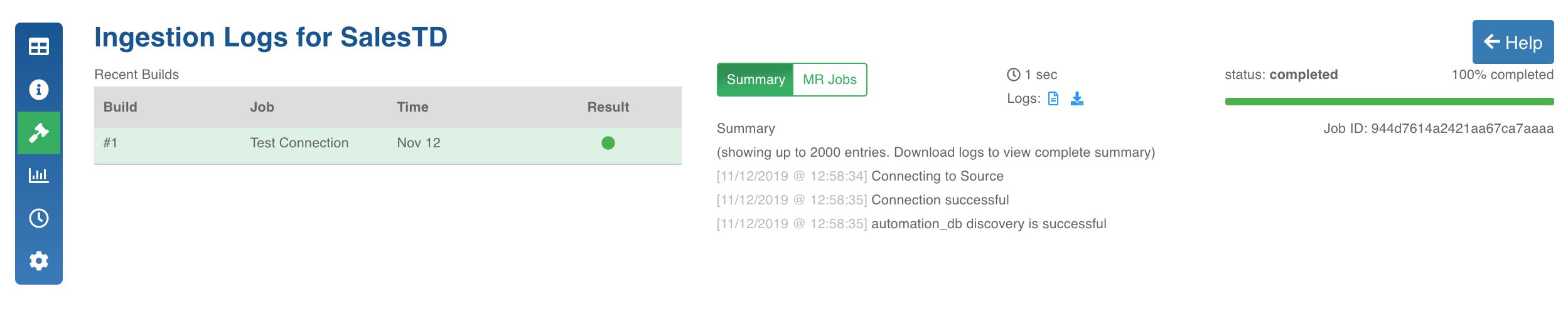This screenshot has width=1568, height=321.
Task: Download logs with the download icon
Action: point(1077,98)
